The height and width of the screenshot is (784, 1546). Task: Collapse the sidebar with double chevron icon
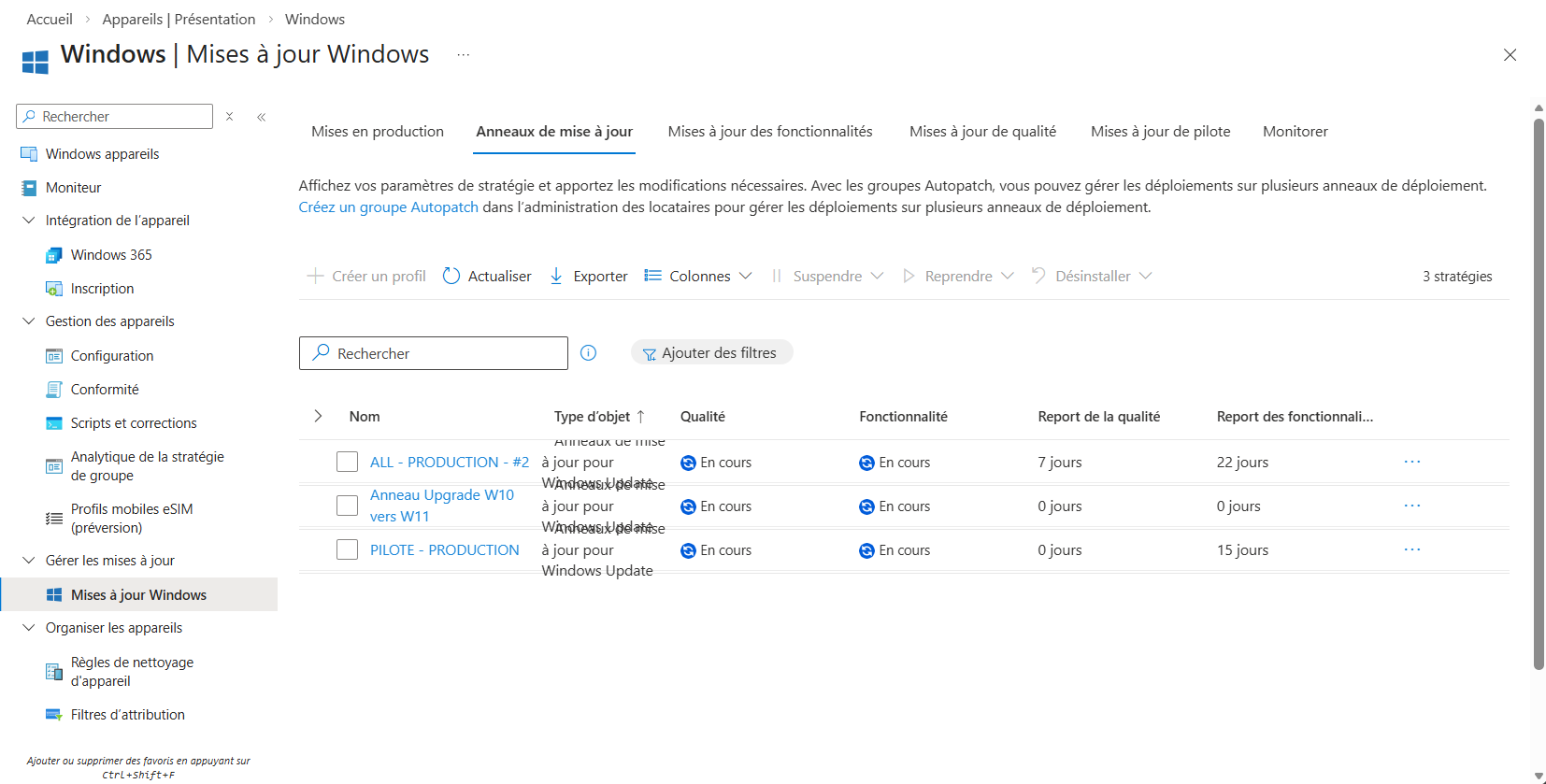tap(262, 117)
